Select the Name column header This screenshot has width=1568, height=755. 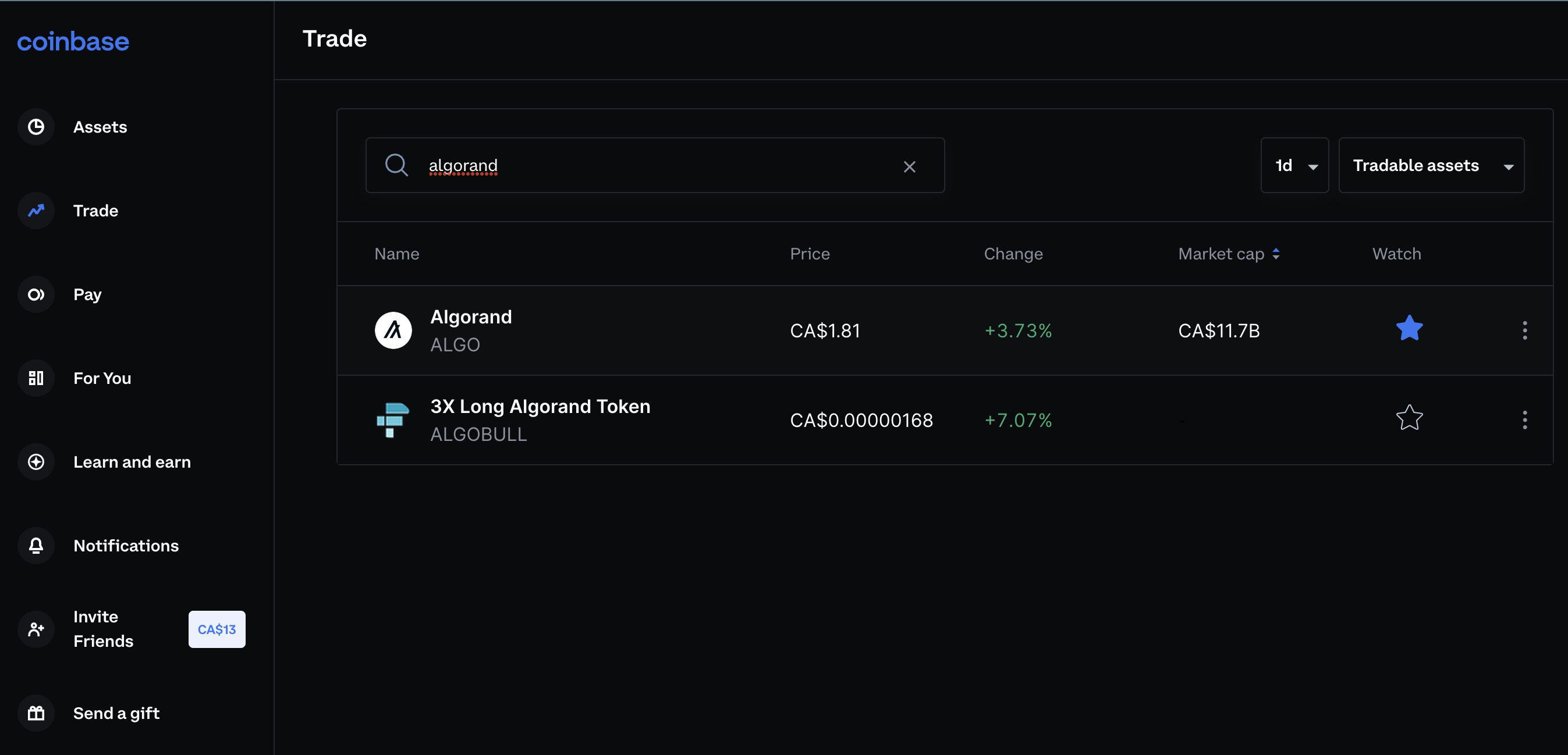point(396,254)
